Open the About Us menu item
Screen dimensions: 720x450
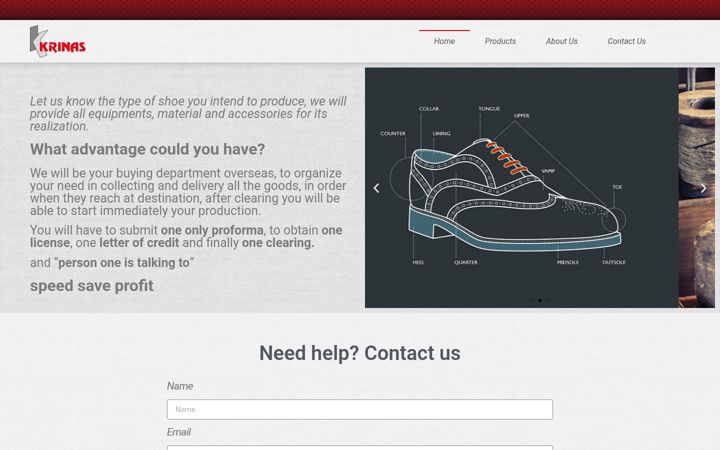click(562, 41)
